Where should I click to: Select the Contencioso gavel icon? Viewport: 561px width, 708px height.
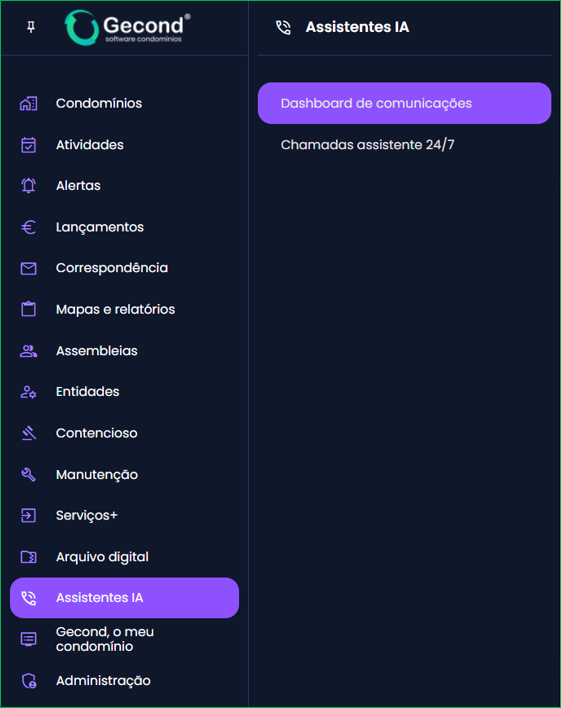(x=28, y=433)
